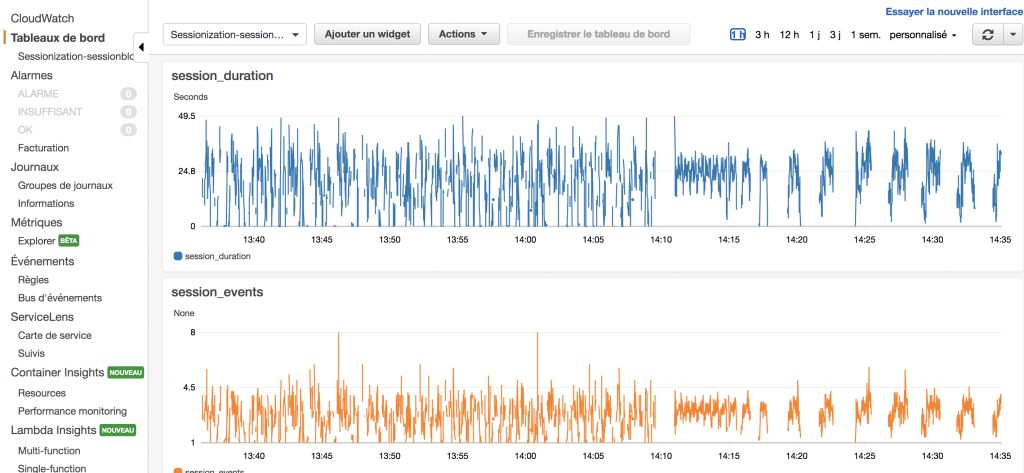Screen dimensions: 1024x473
Task: Open Métriques section in sidebar
Action: 37,222
